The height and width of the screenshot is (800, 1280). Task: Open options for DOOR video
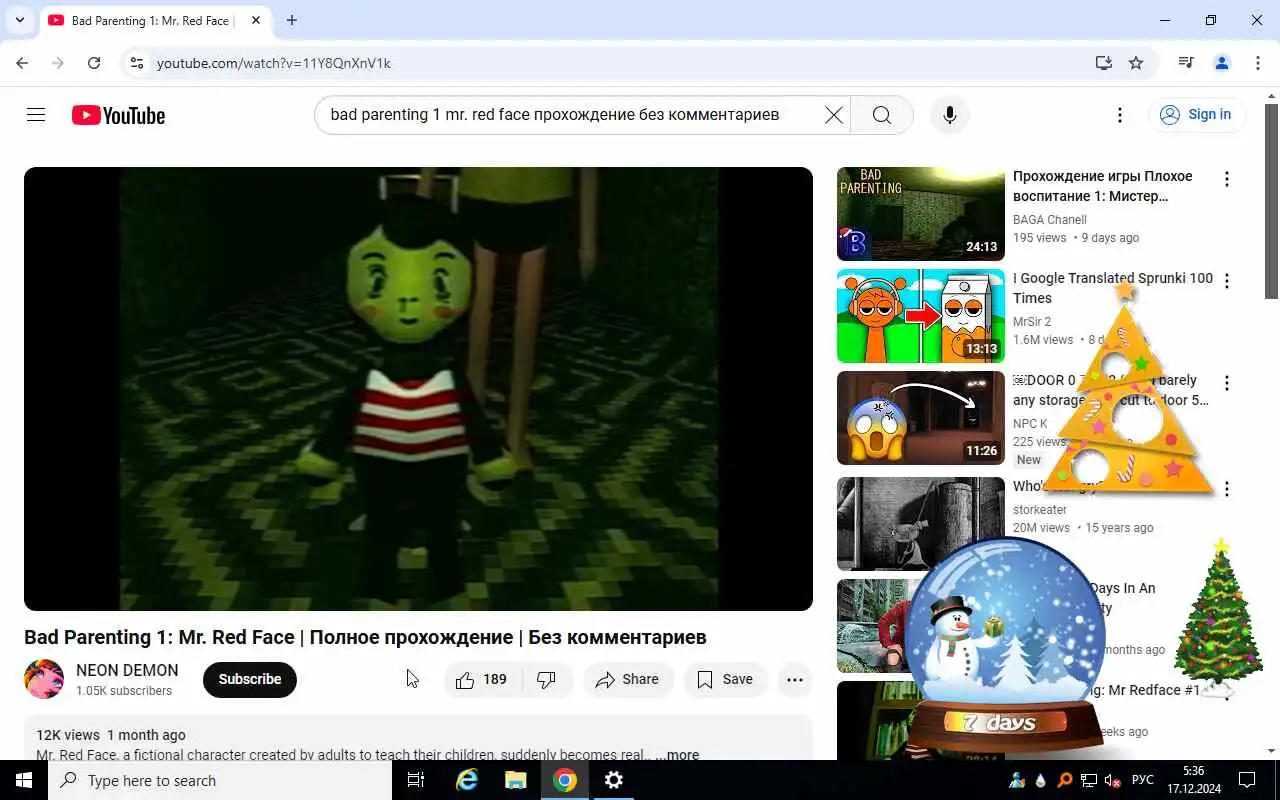[1227, 383]
